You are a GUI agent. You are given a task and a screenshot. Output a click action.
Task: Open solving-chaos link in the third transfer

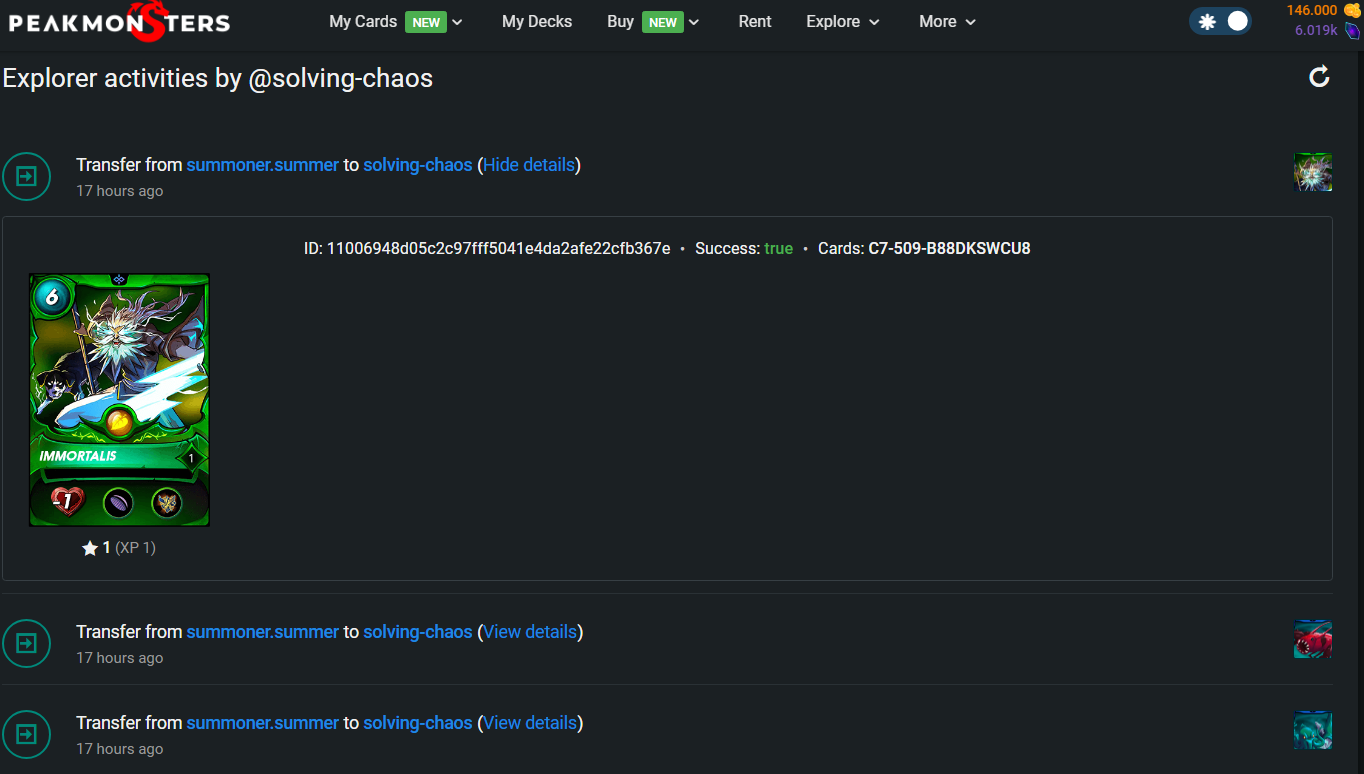[418, 723]
